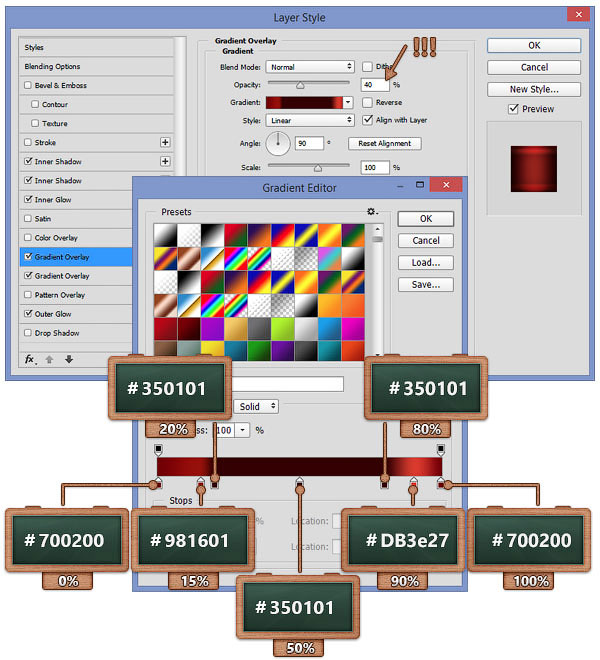The height and width of the screenshot is (660, 600).
Task: Click Cancel in the Gradient Editor
Action: [426, 240]
